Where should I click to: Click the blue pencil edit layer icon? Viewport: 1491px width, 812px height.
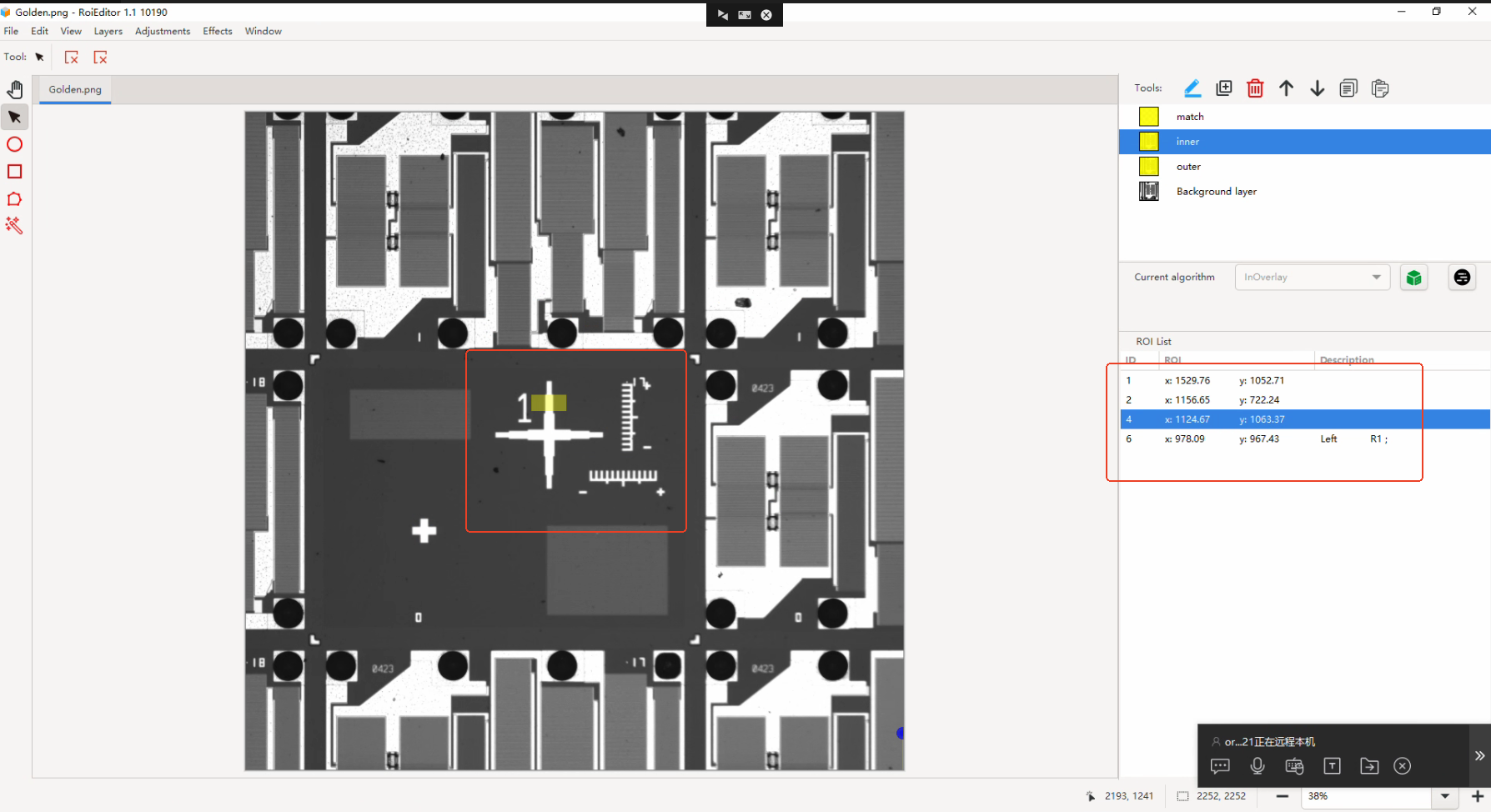coord(1192,88)
